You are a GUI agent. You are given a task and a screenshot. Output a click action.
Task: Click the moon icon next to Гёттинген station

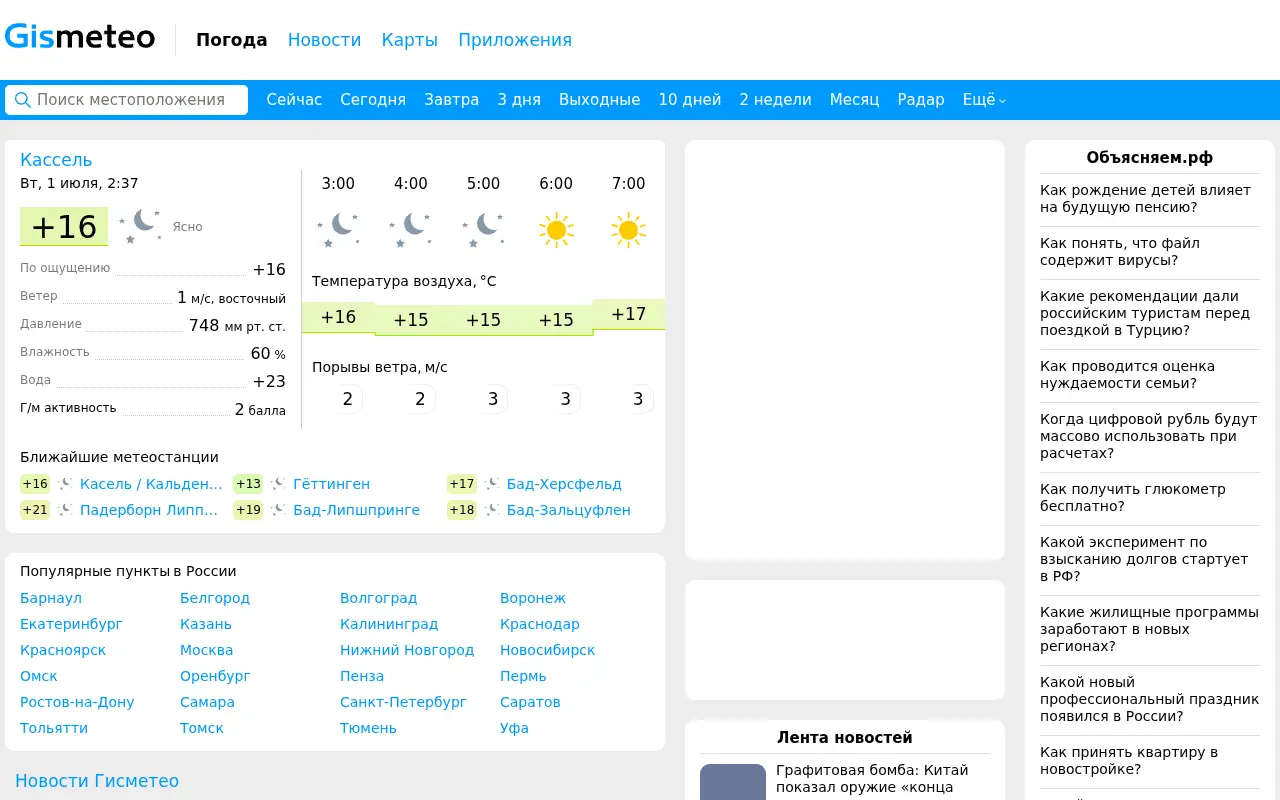click(x=278, y=484)
